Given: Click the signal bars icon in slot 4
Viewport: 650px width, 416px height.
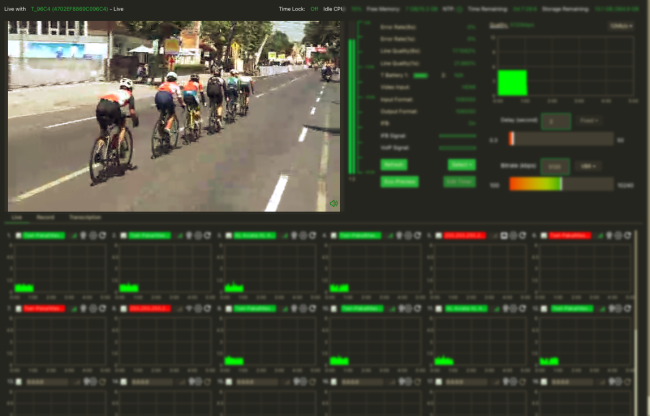Looking at the screenshot, I should pyautogui.click(x=390, y=235).
